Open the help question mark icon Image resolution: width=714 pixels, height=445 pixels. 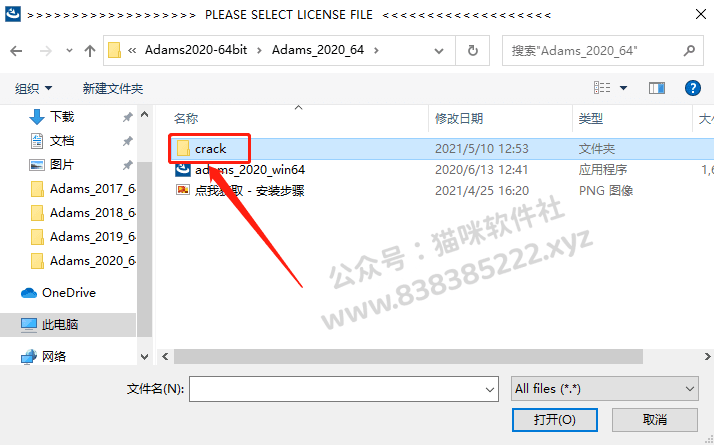(x=693, y=88)
